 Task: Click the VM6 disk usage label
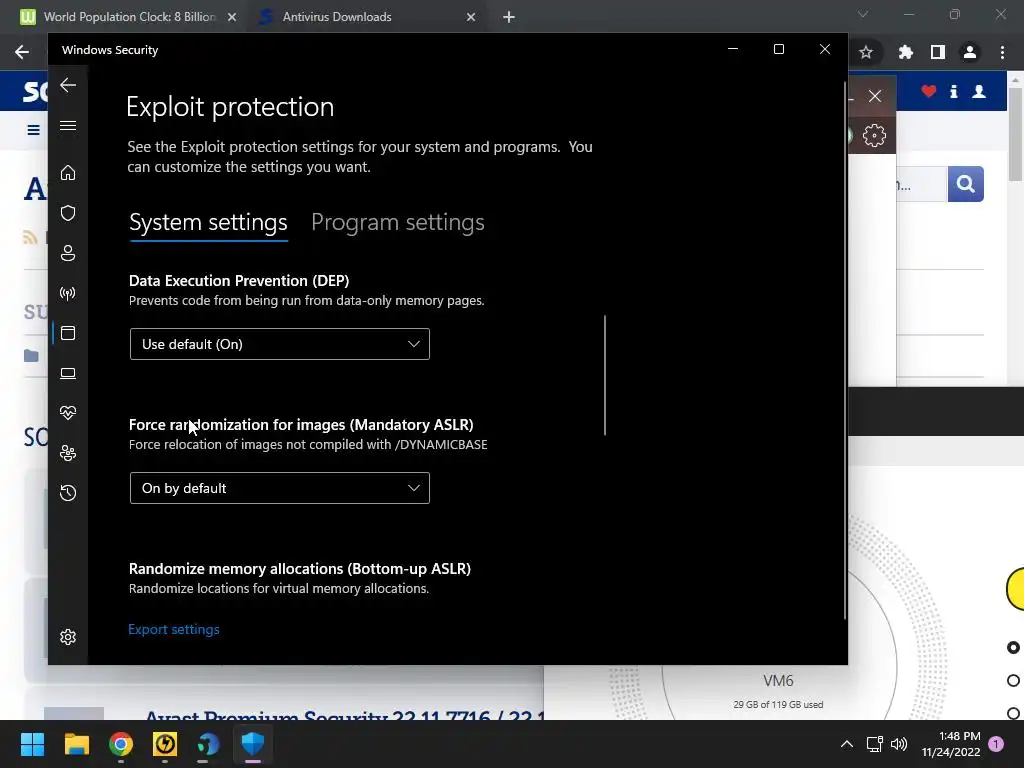click(778, 705)
